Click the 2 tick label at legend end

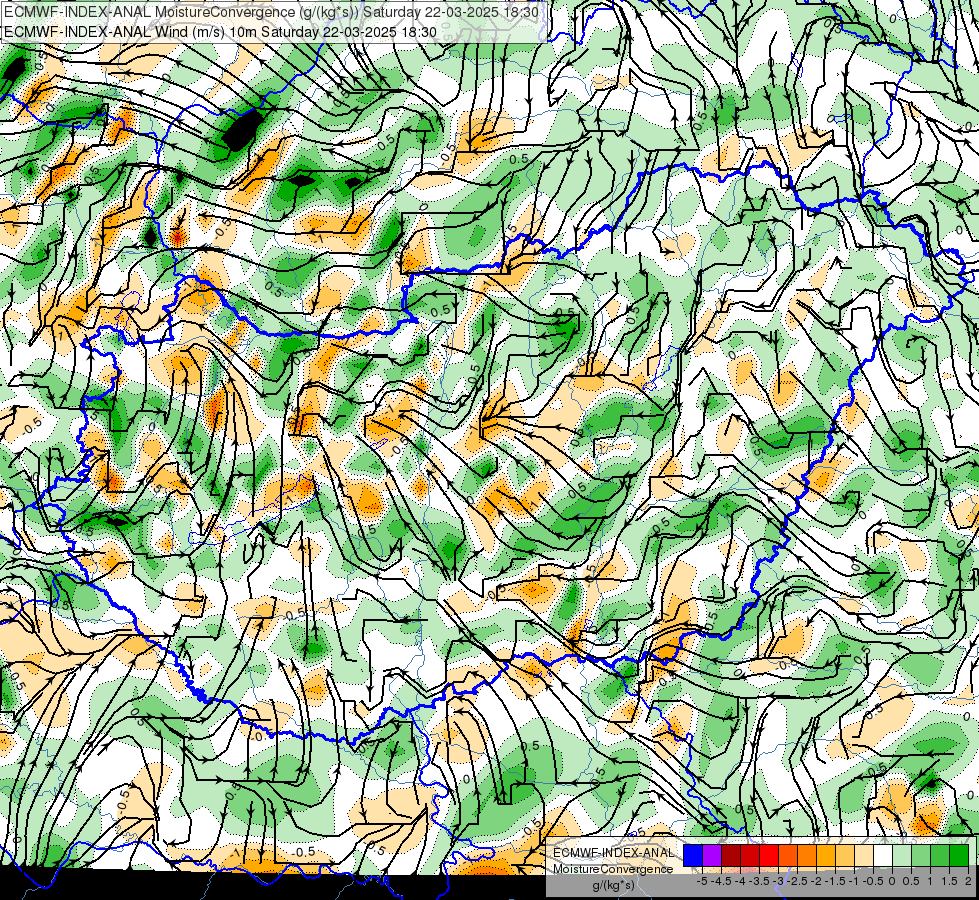point(968,881)
